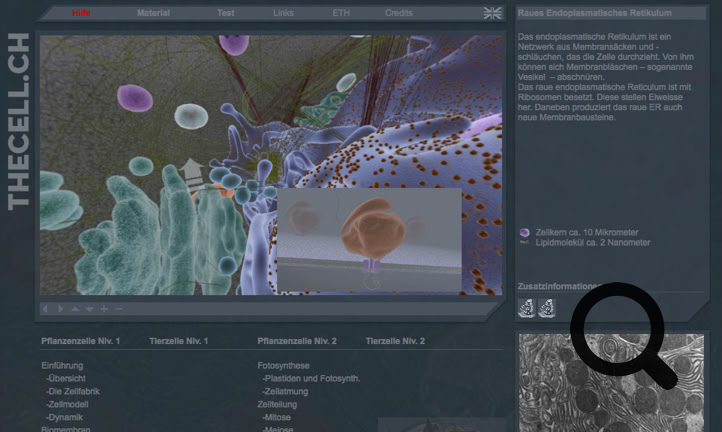The image size is (722, 432).
Task: Open the Credits menu item
Action: point(398,13)
